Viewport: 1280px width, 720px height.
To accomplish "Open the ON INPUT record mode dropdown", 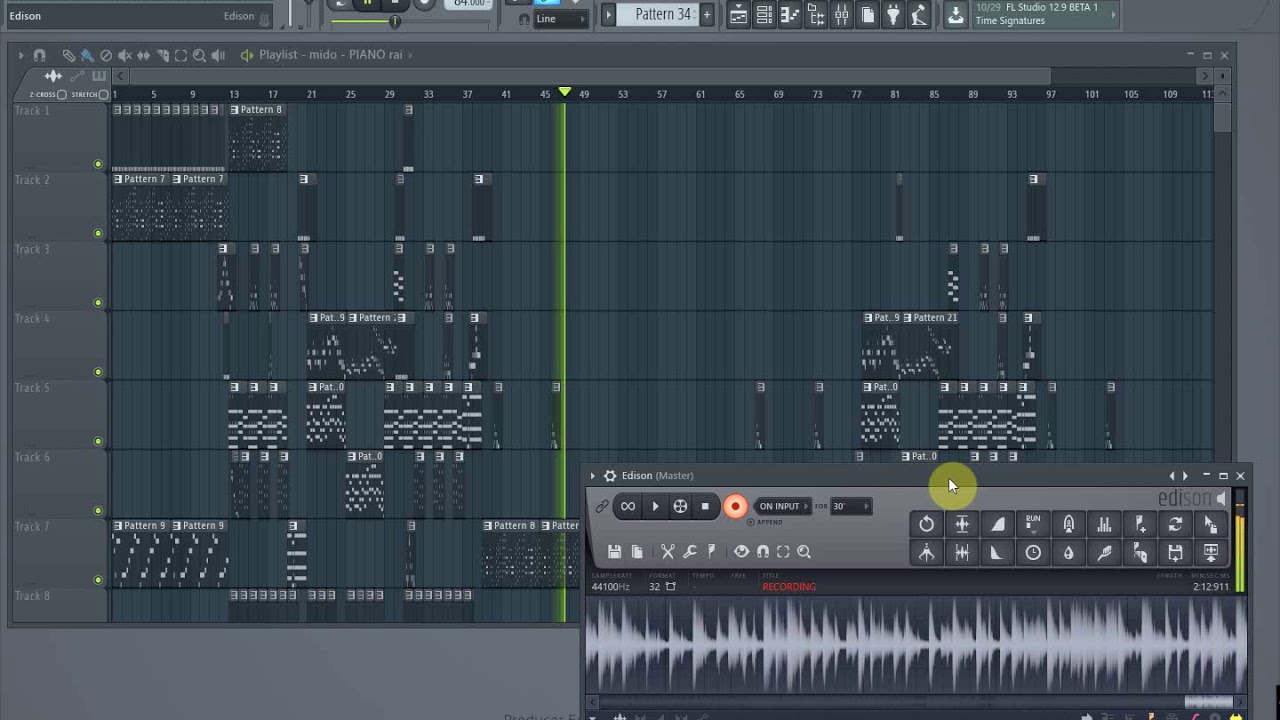I will click(x=784, y=506).
